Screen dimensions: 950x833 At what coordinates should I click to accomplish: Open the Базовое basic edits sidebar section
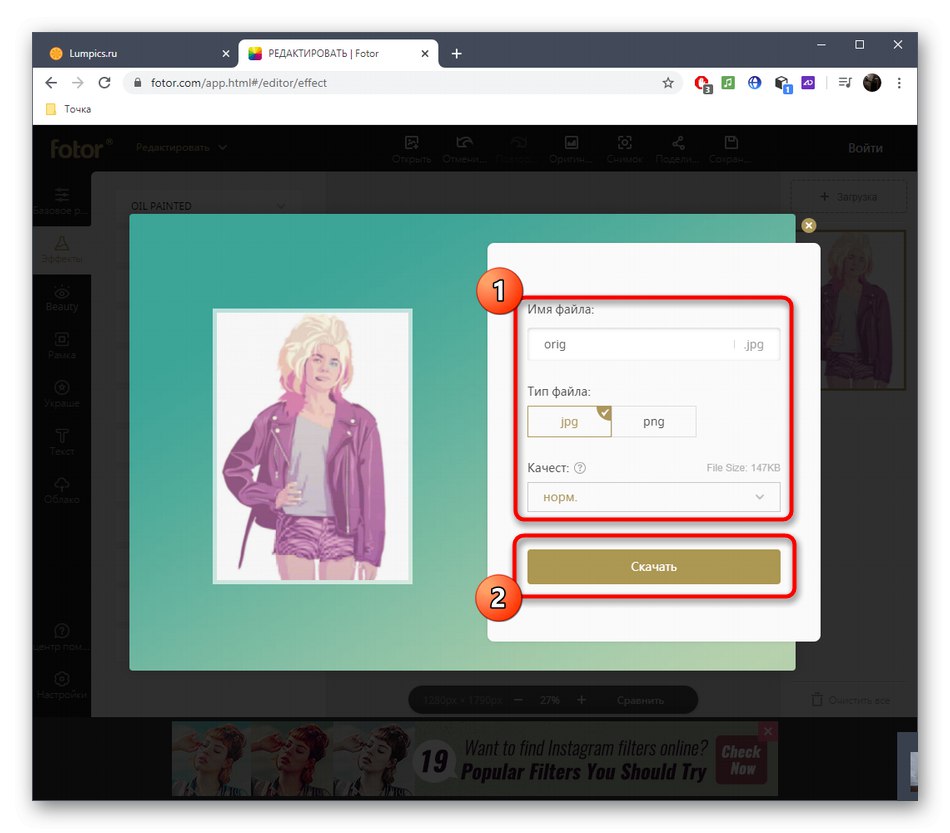[62, 202]
